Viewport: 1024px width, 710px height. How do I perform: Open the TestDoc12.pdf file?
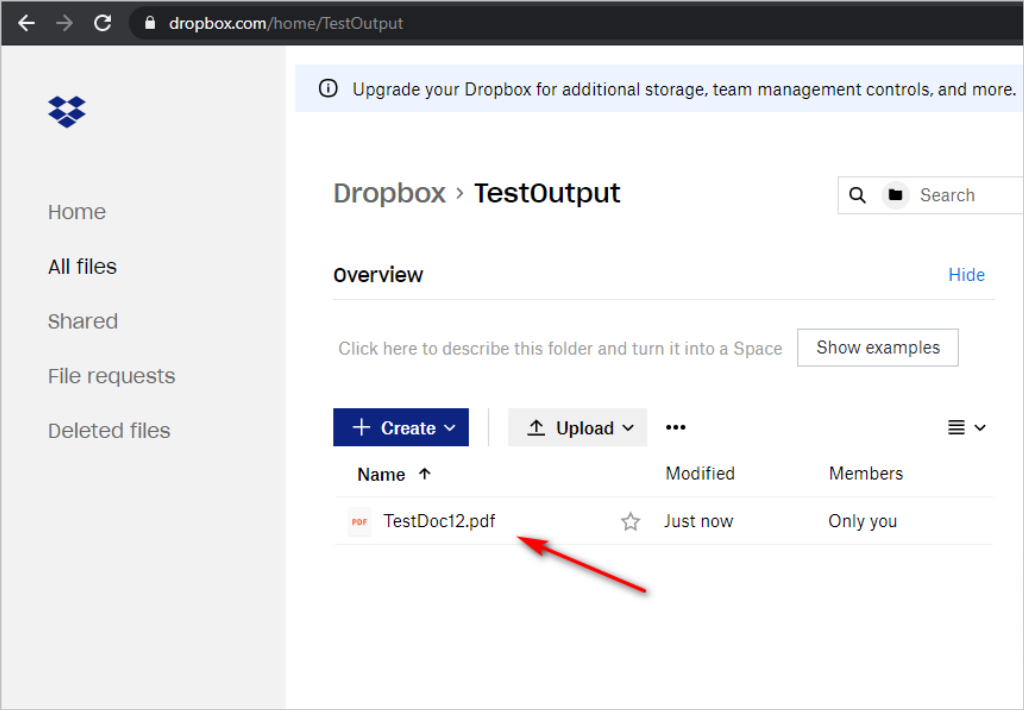pos(439,522)
